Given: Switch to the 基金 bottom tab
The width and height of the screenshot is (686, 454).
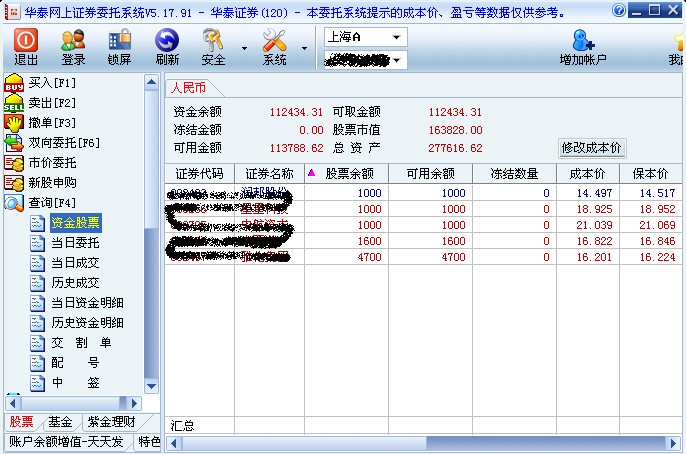Looking at the screenshot, I should pyautogui.click(x=60, y=422).
